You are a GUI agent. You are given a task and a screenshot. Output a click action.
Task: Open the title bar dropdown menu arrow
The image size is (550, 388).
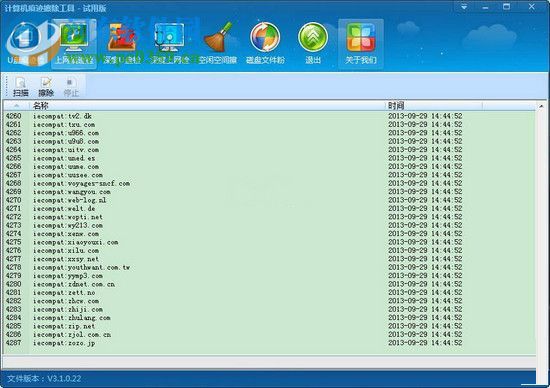464,7
